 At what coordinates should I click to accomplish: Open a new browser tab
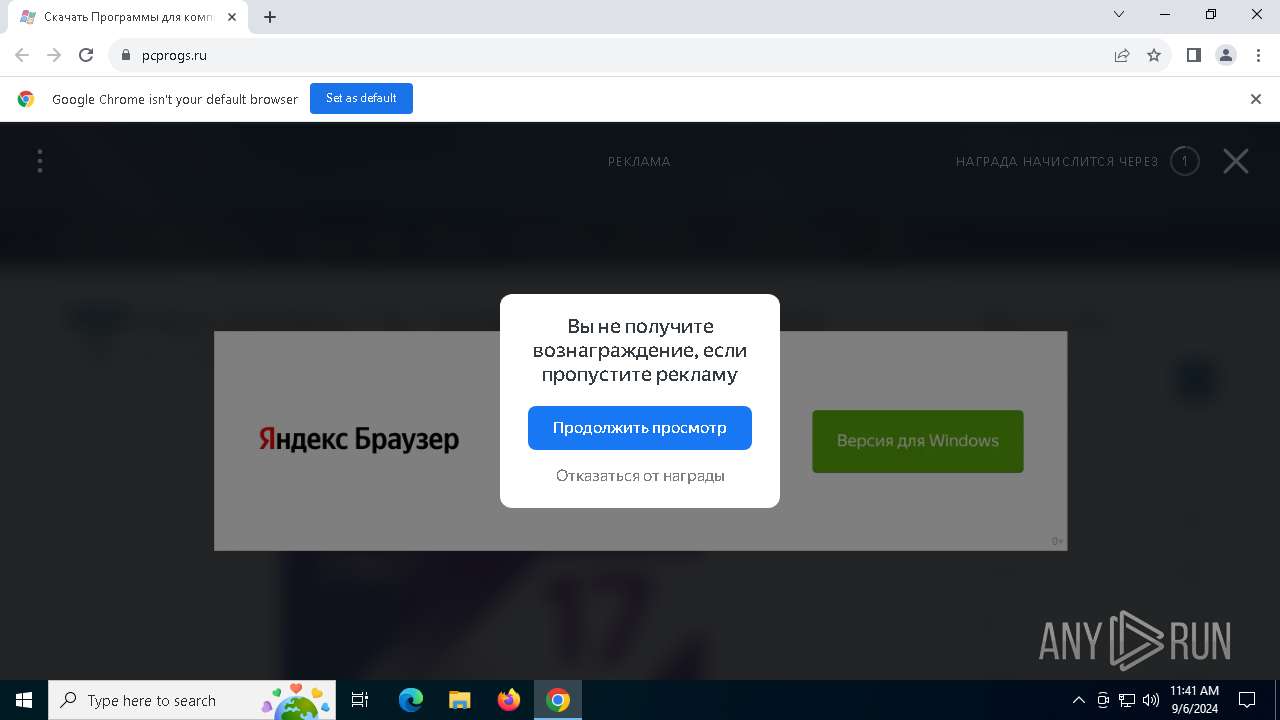[x=270, y=17]
